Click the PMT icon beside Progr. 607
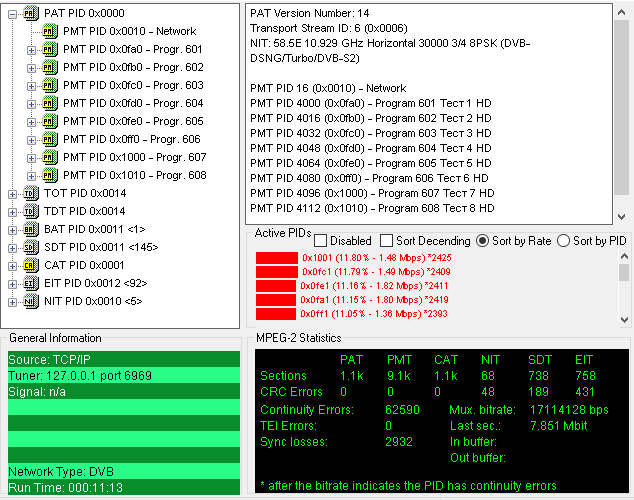Image resolution: width=634 pixels, height=500 pixels. coord(50,157)
